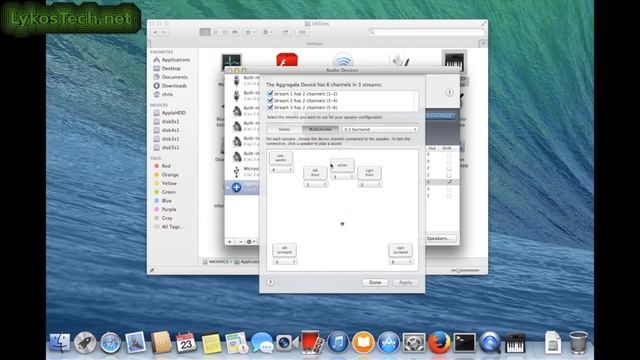Open Terminal from the Dock

click(464, 342)
